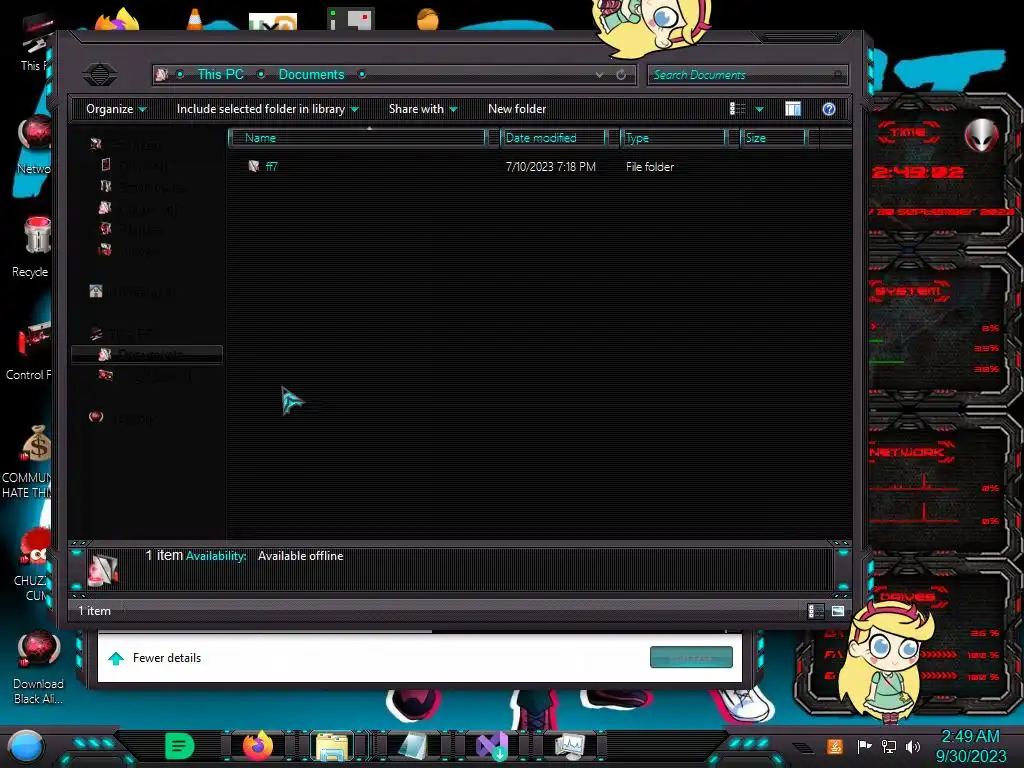Click the folder thumbnail in details pane
The image size is (1024, 768).
(103, 569)
